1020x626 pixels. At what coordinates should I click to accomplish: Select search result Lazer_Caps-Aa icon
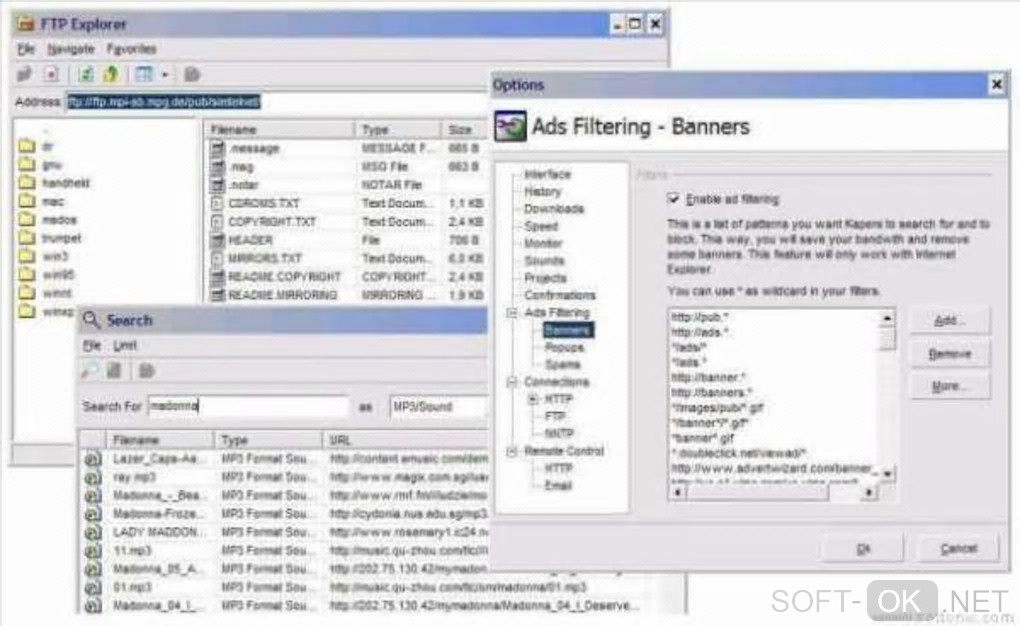[x=93, y=459]
